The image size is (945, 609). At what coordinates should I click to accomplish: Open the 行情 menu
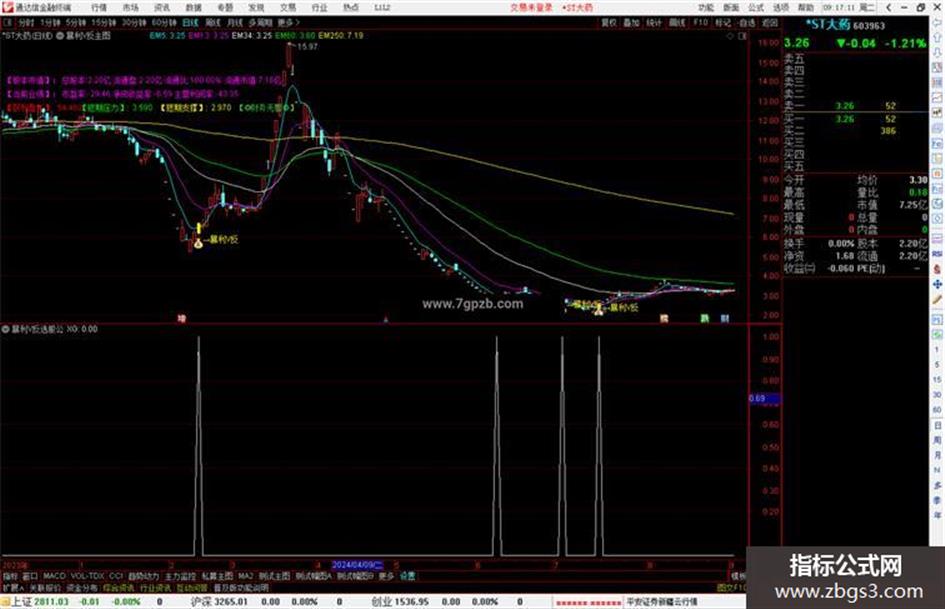point(99,8)
